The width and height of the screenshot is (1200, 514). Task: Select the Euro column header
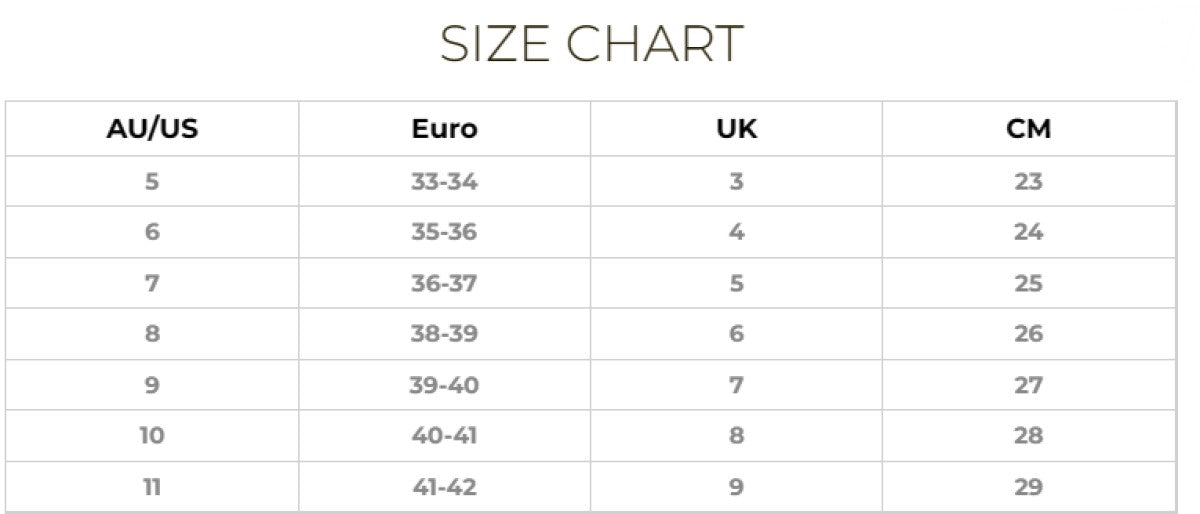click(x=444, y=129)
